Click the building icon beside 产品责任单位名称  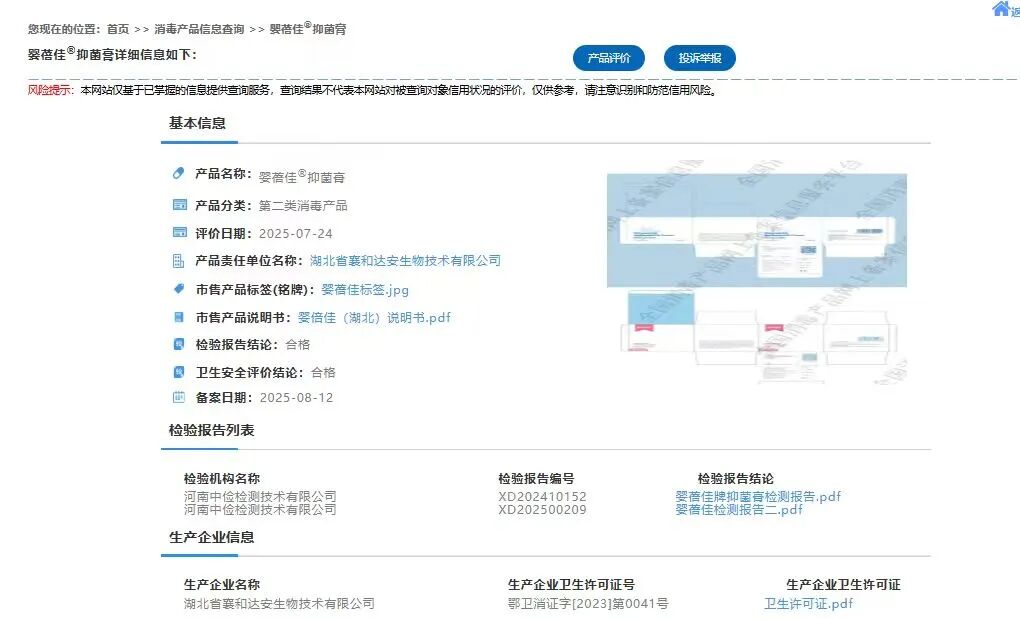179,261
